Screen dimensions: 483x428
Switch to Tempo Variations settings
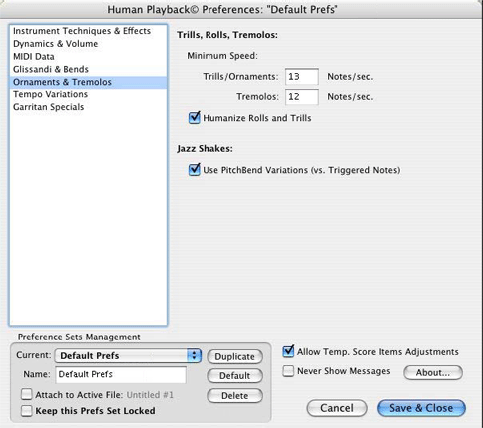pos(88,94)
